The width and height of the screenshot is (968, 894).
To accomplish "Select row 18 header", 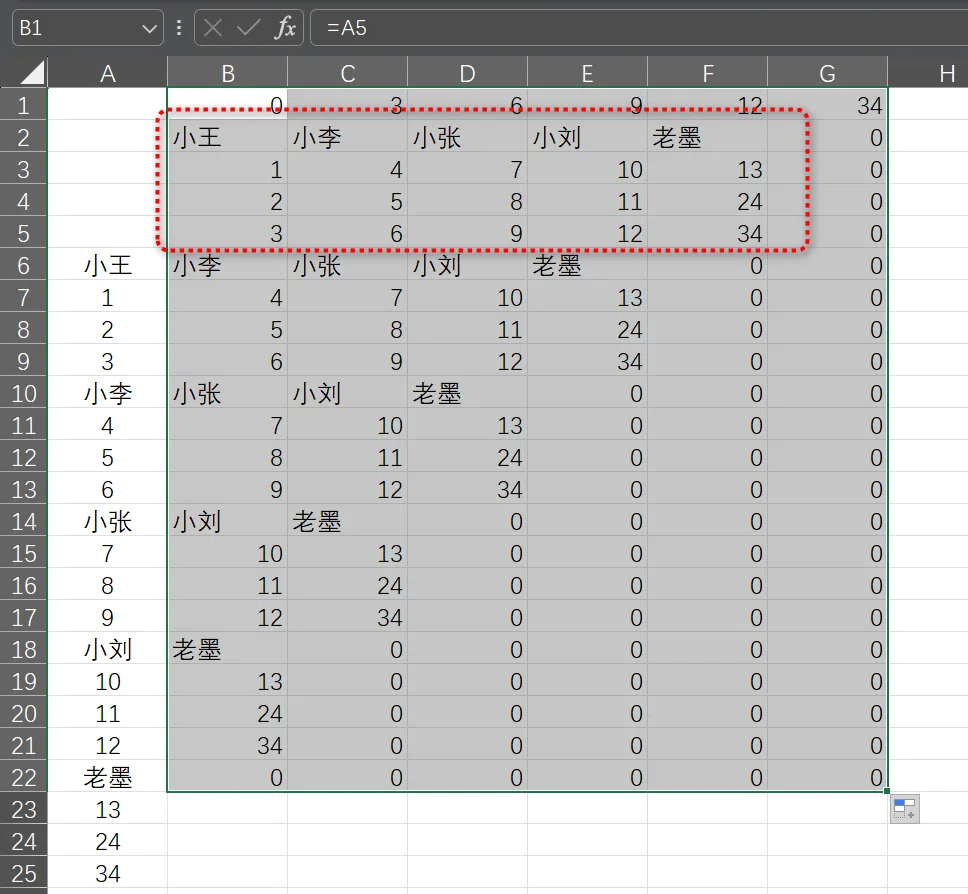I will [23, 650].
